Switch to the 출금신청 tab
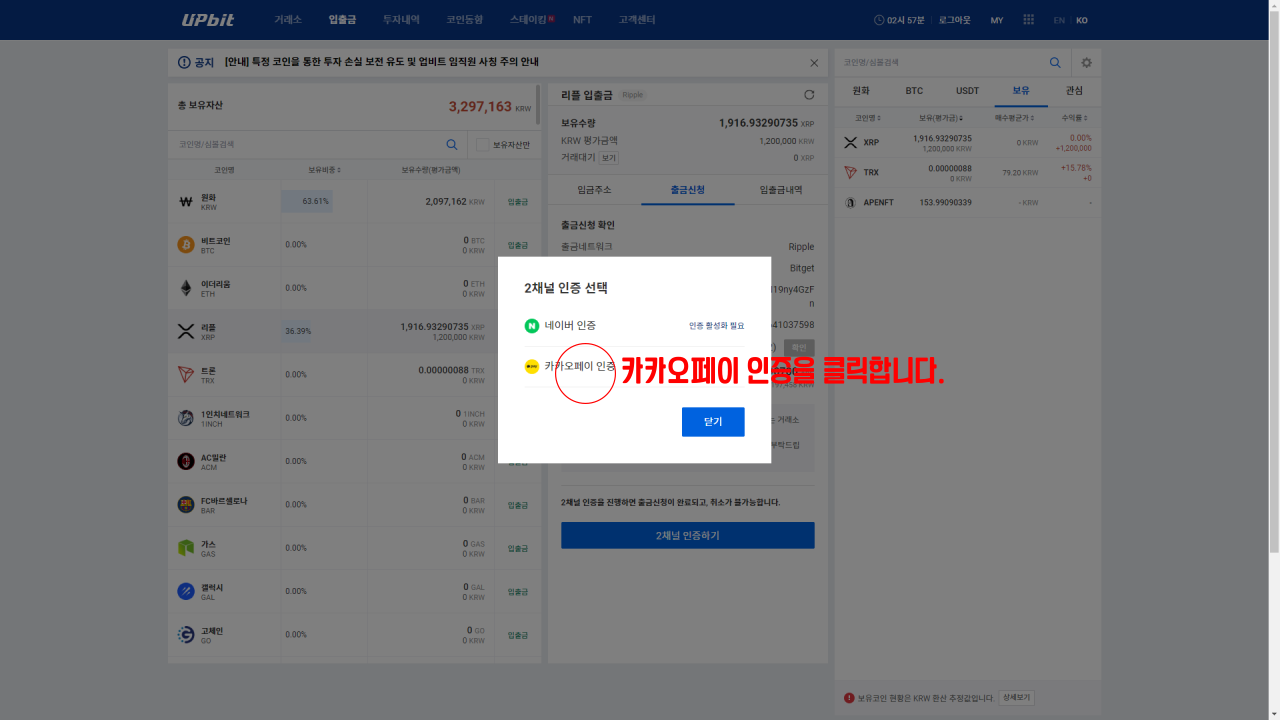Viewport: 1280px width, 720px height. pos(688,190)
